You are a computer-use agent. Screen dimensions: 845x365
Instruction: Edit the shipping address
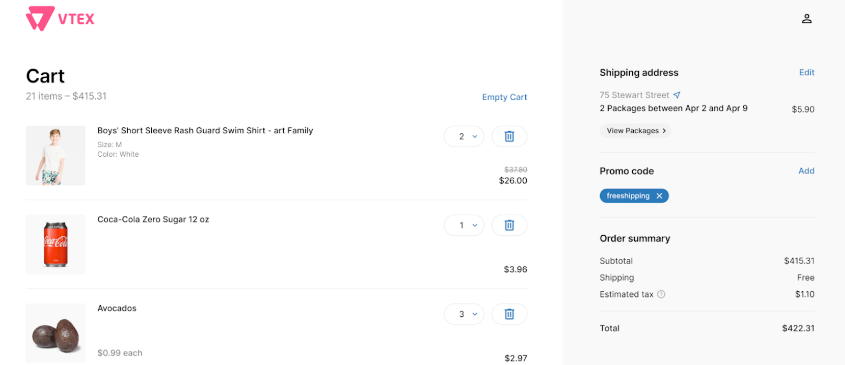point(807,72)
